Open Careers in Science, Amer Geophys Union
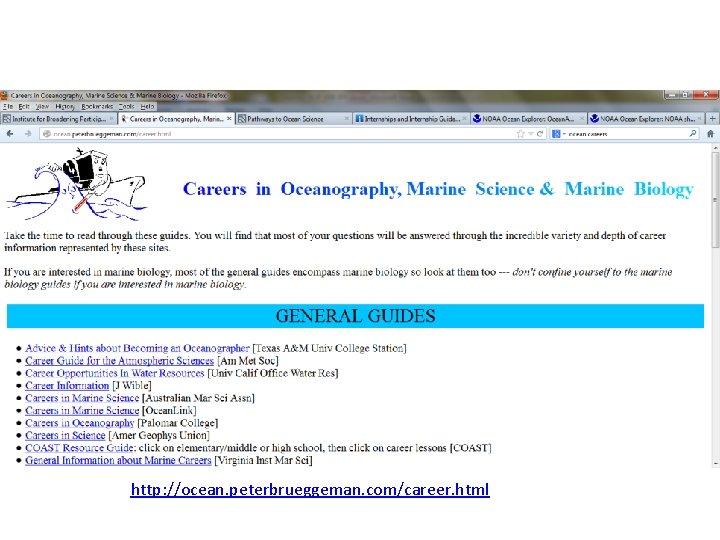 65,435
